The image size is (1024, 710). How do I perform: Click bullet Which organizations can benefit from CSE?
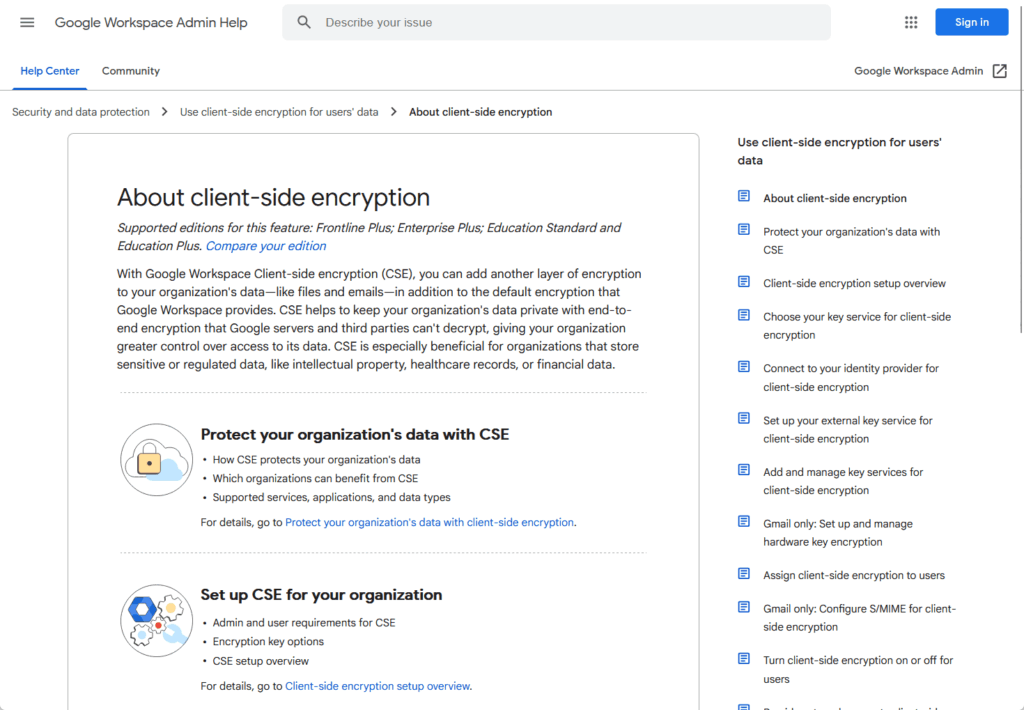coord(315,478)
